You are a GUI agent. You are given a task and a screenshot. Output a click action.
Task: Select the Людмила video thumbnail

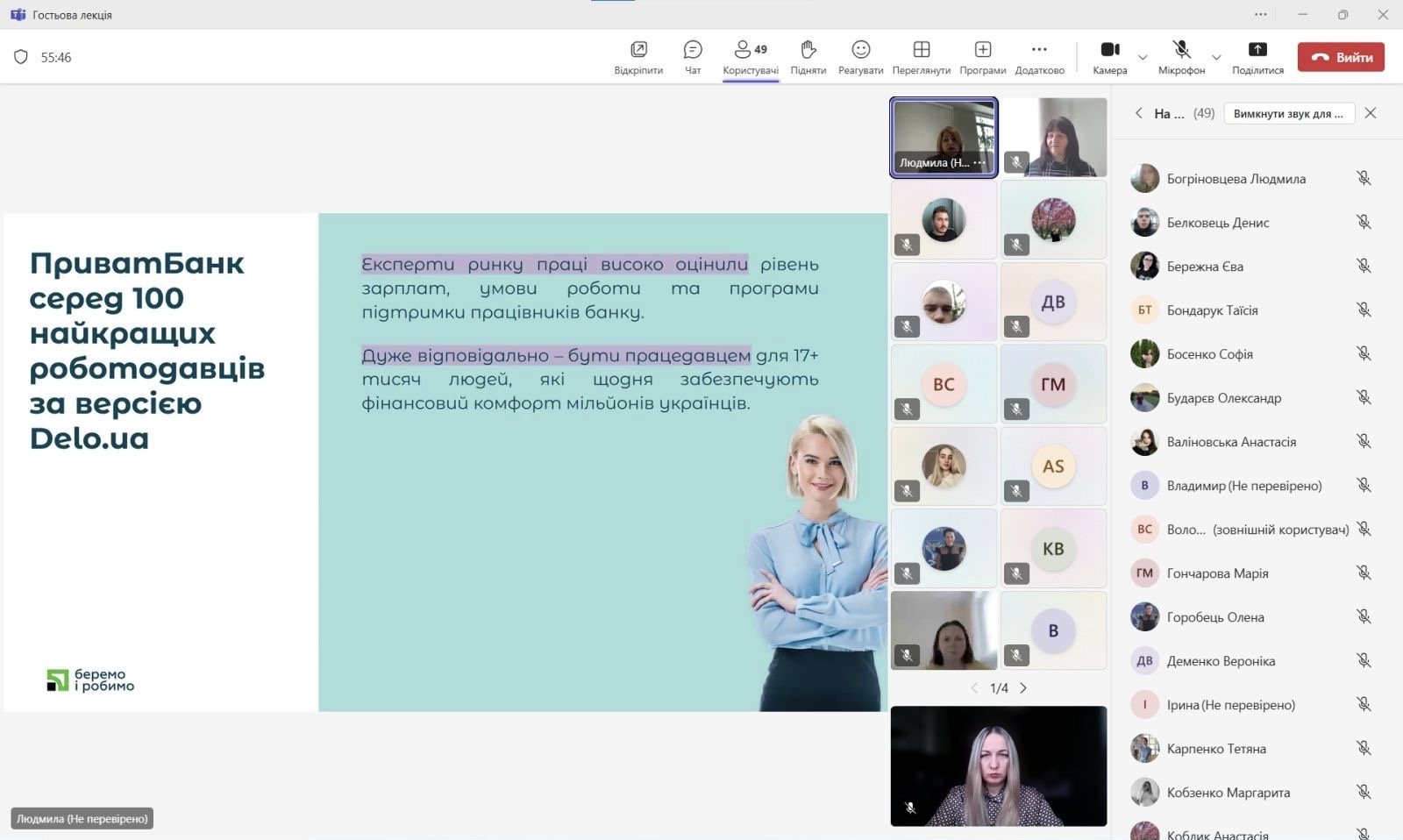point(944,138)
